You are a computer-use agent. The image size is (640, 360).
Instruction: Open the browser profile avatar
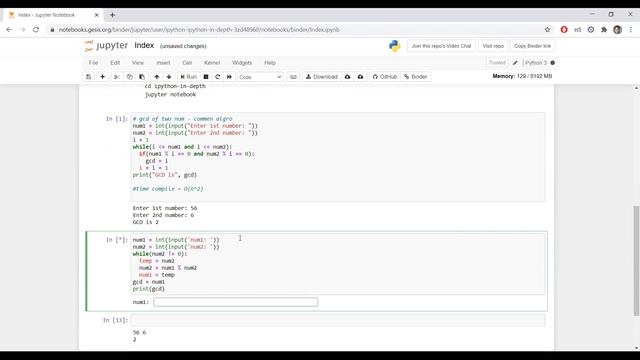coord(617,29)
